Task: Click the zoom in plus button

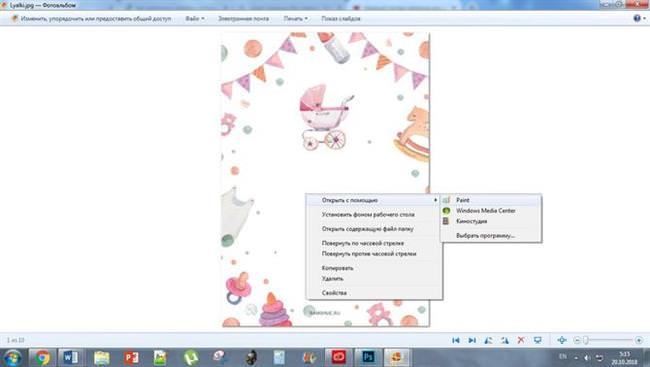Action: pyautogui.click(x=639, y=340)
